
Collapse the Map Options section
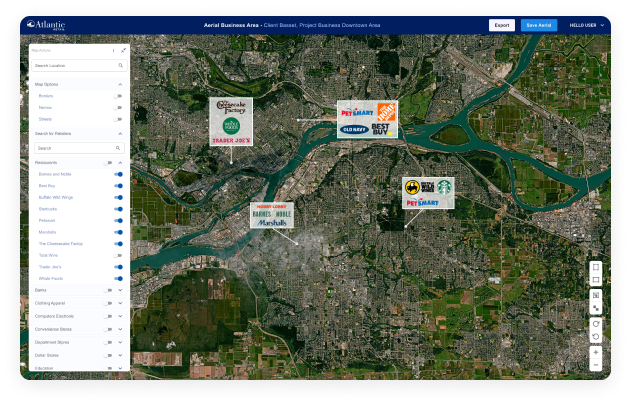point(121,85)
